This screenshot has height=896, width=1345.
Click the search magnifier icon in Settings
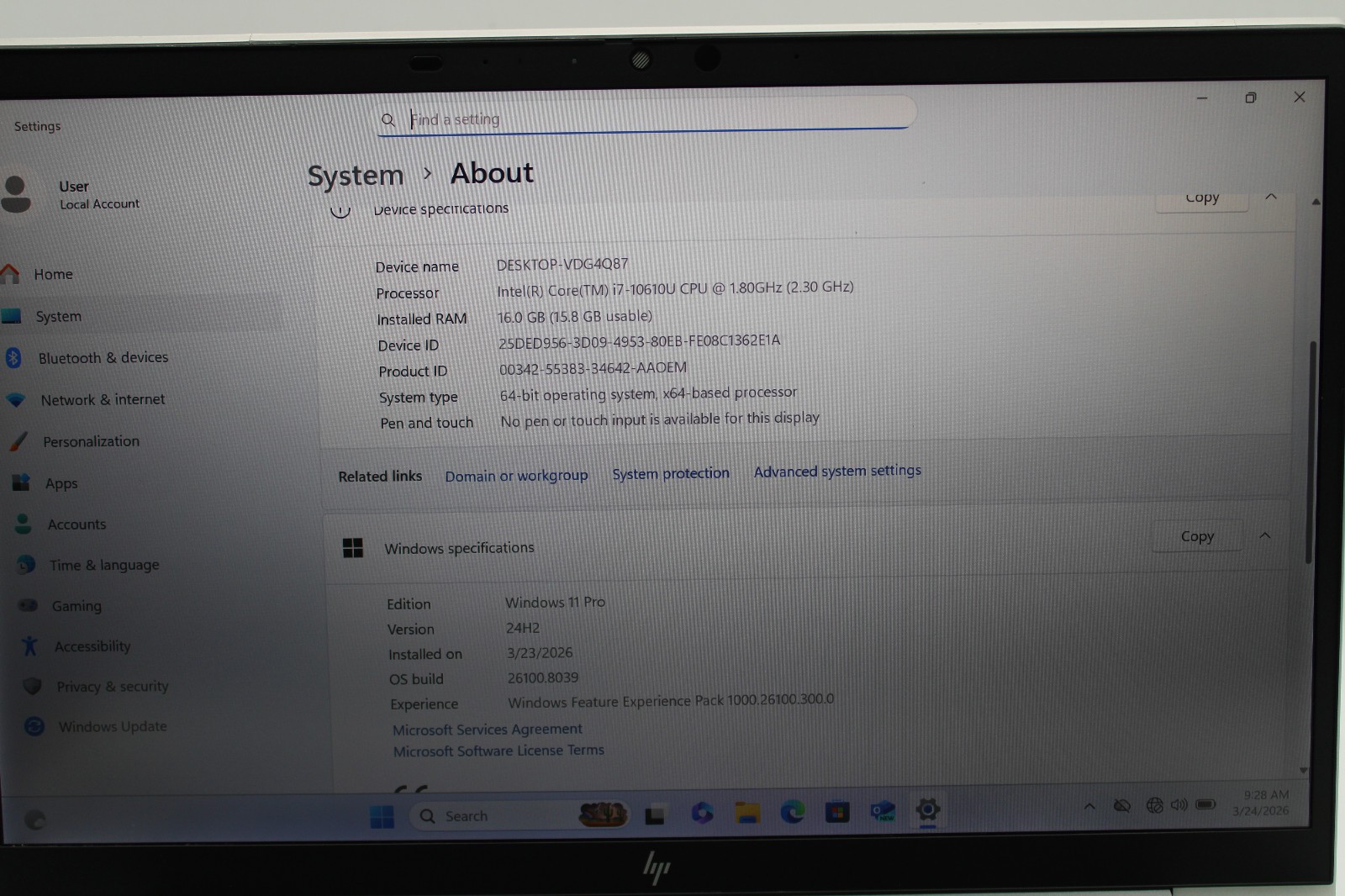click(x=388, y=120)
